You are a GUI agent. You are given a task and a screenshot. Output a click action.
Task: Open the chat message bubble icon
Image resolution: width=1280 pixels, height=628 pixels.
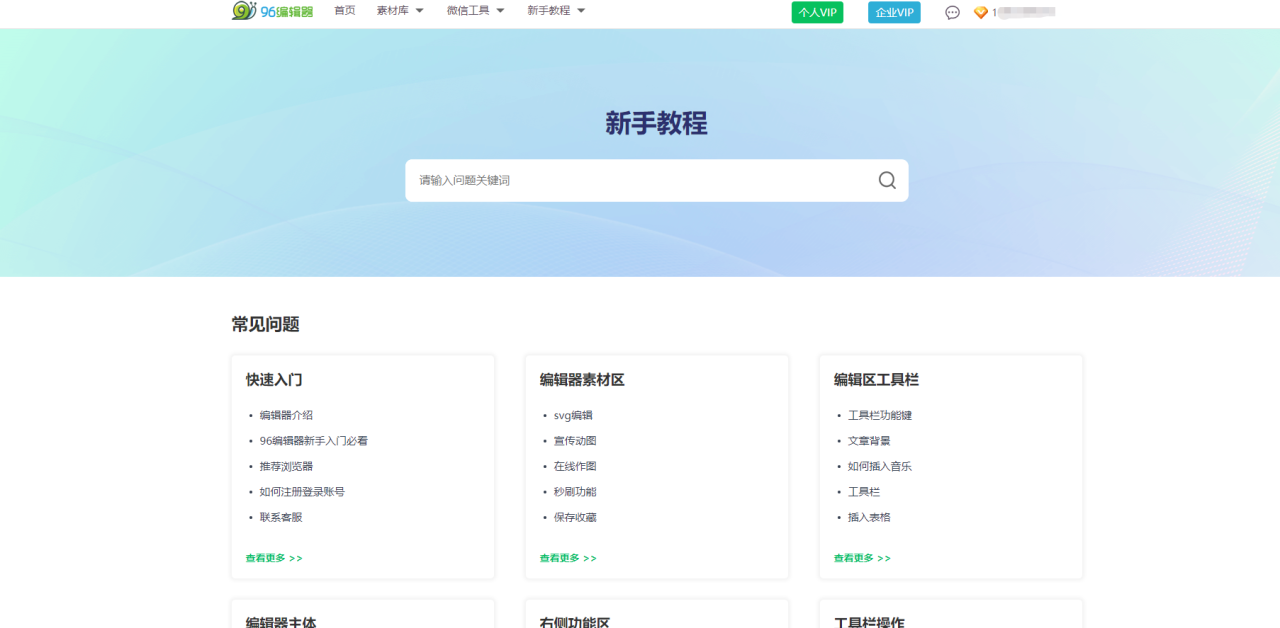tap(952, 13)
